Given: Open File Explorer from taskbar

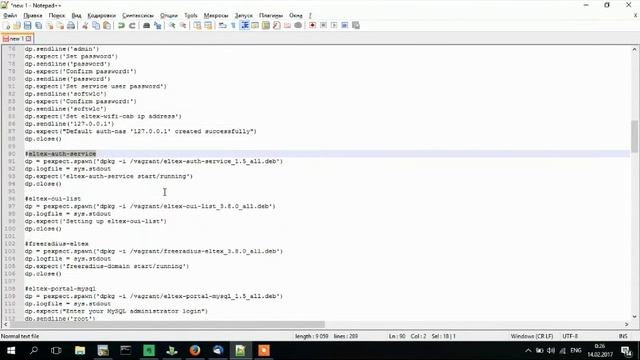Looking at the screenshot, I should point(80,350).
